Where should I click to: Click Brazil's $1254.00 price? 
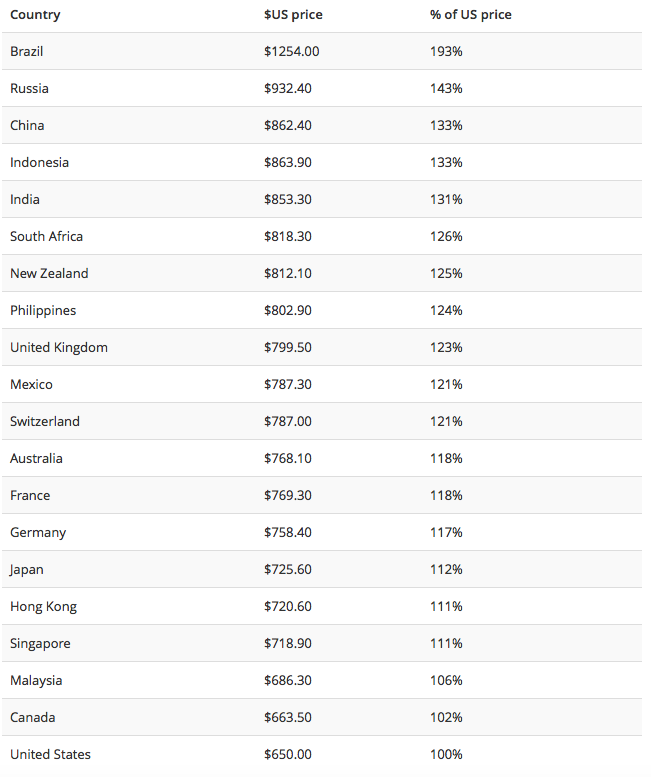(x=291, y=51)
